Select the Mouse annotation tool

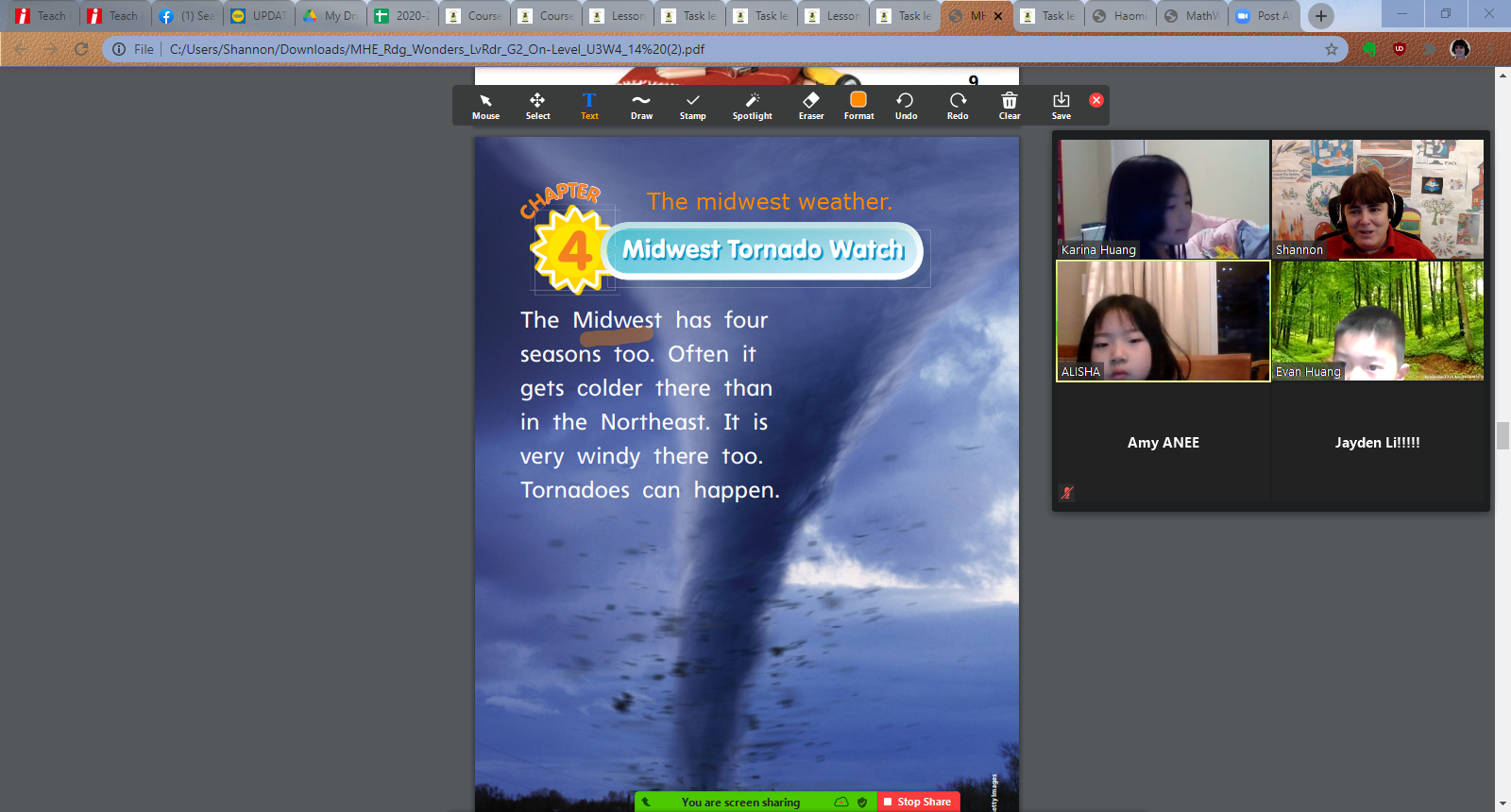coord(485,106)
